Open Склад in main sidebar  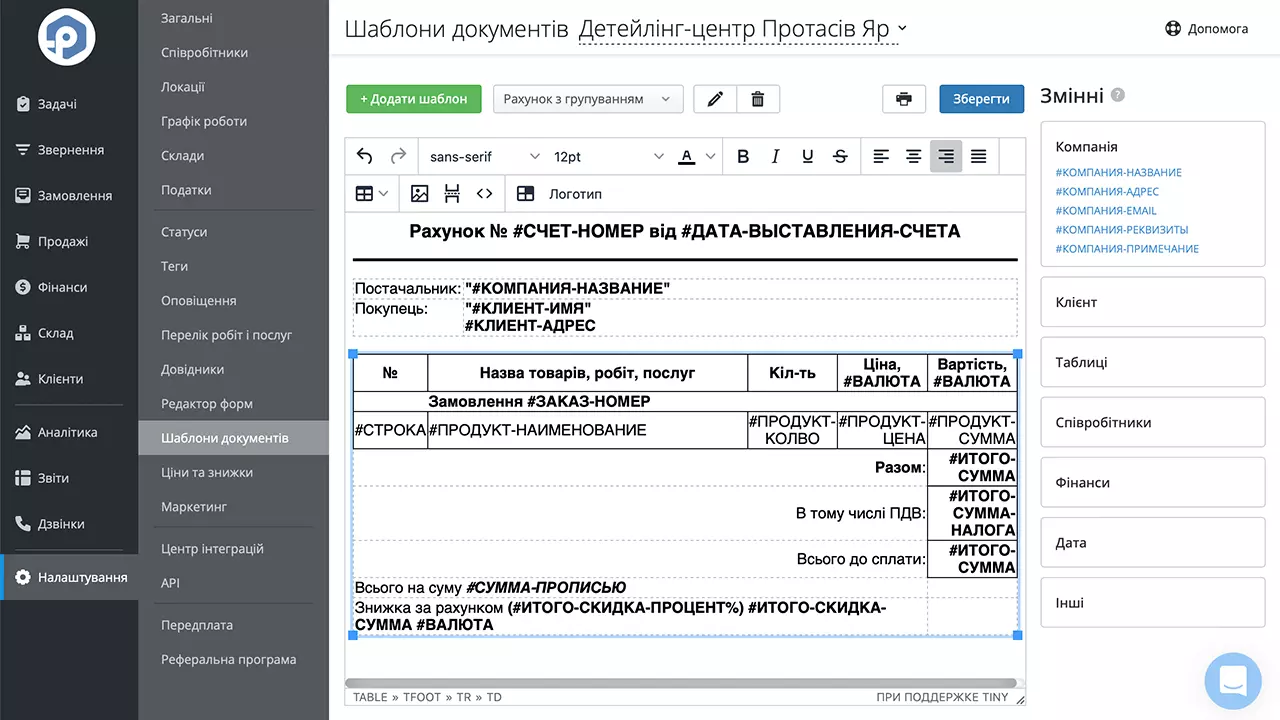coord(69,333)
